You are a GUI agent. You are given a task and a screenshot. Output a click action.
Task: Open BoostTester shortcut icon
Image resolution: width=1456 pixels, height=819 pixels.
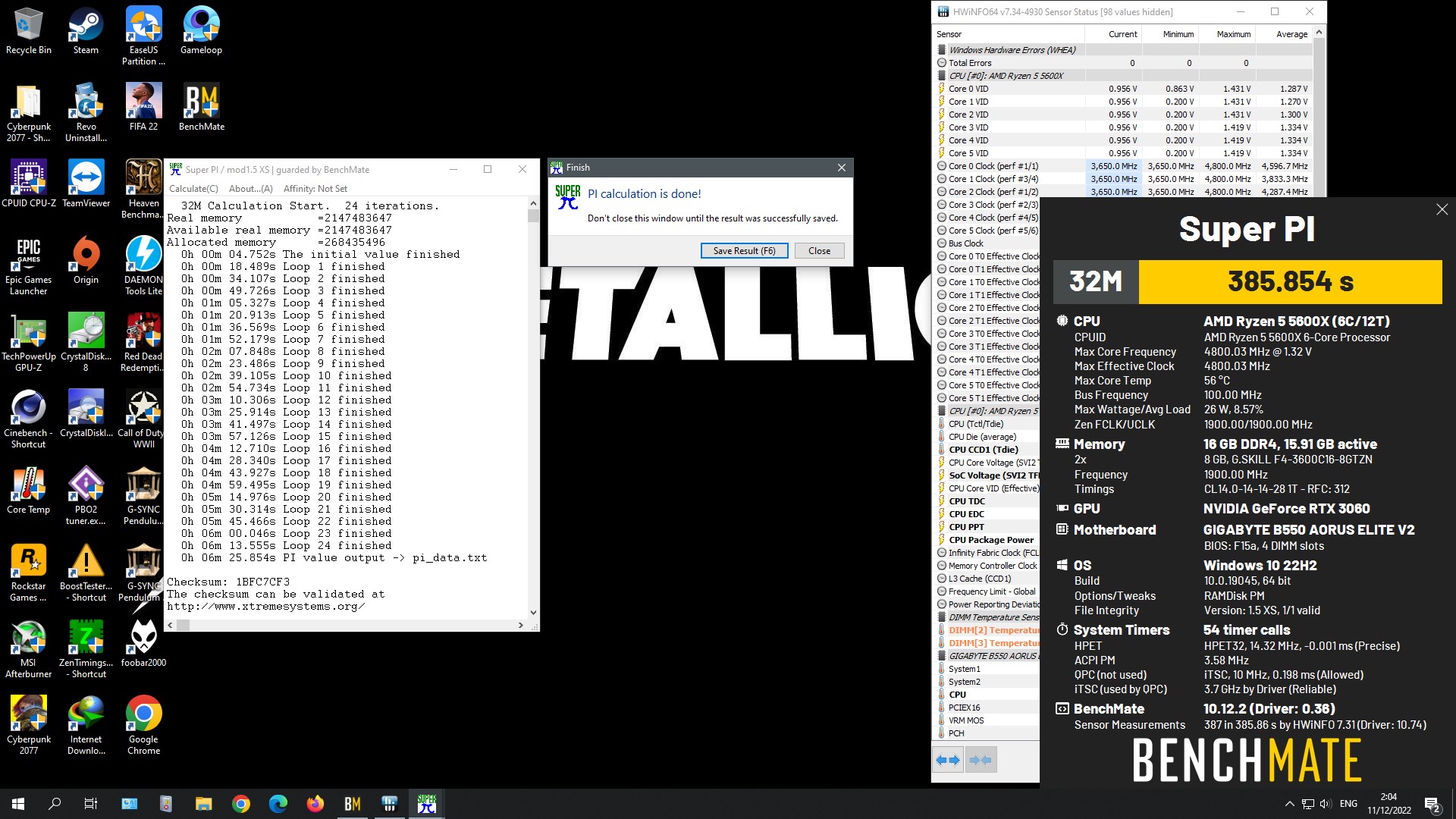[x=86, y=573]
